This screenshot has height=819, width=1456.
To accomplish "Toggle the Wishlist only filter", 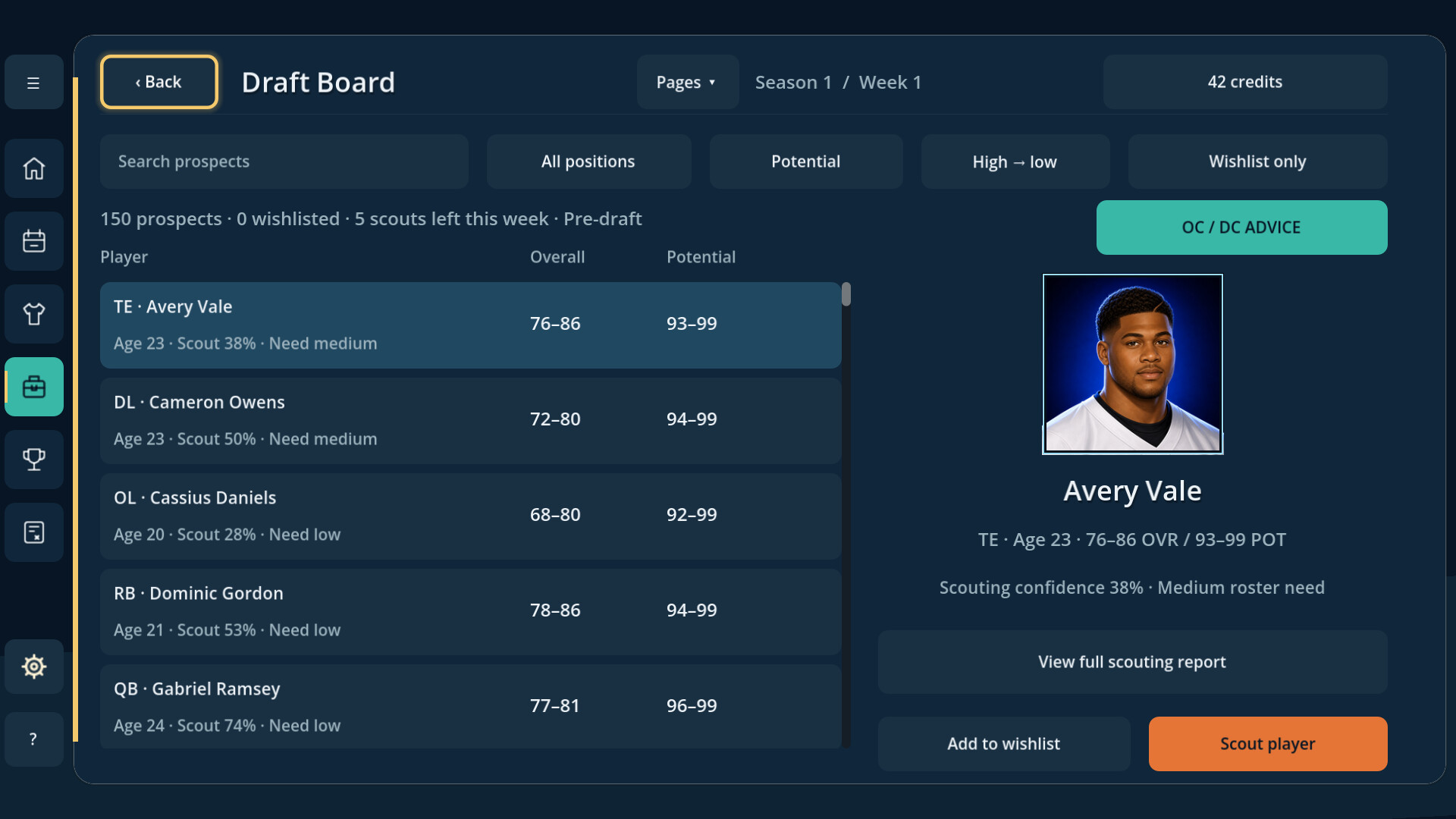I will pyautogui.click(x=1257, y=162).
